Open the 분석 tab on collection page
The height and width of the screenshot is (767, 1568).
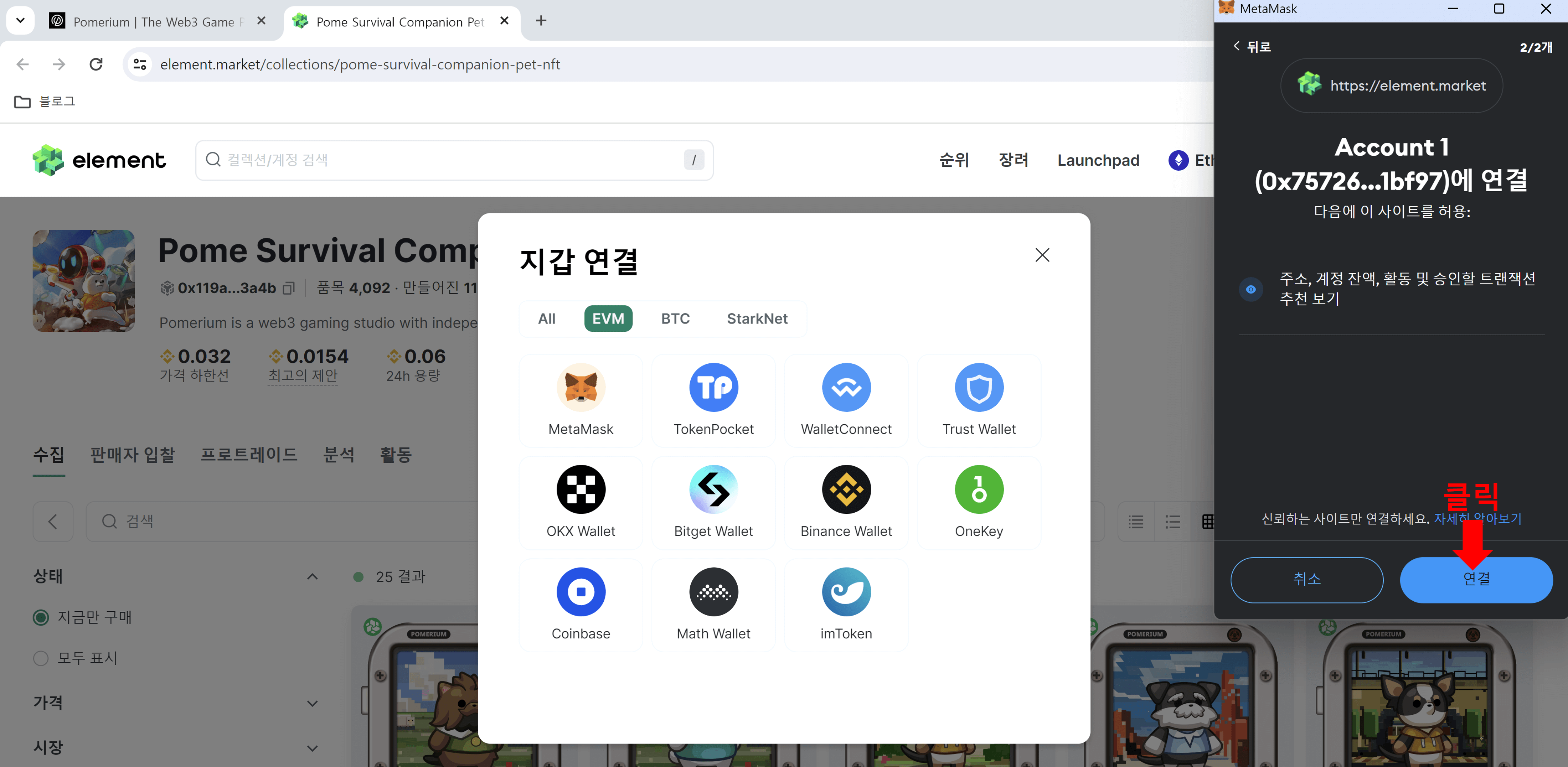pyautogui.click(x=339, y=455)
